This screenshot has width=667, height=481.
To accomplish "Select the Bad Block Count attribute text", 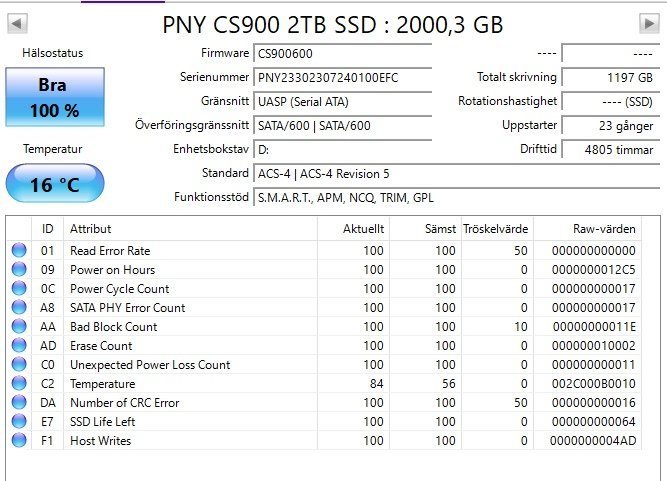I will tap(114, 327).
